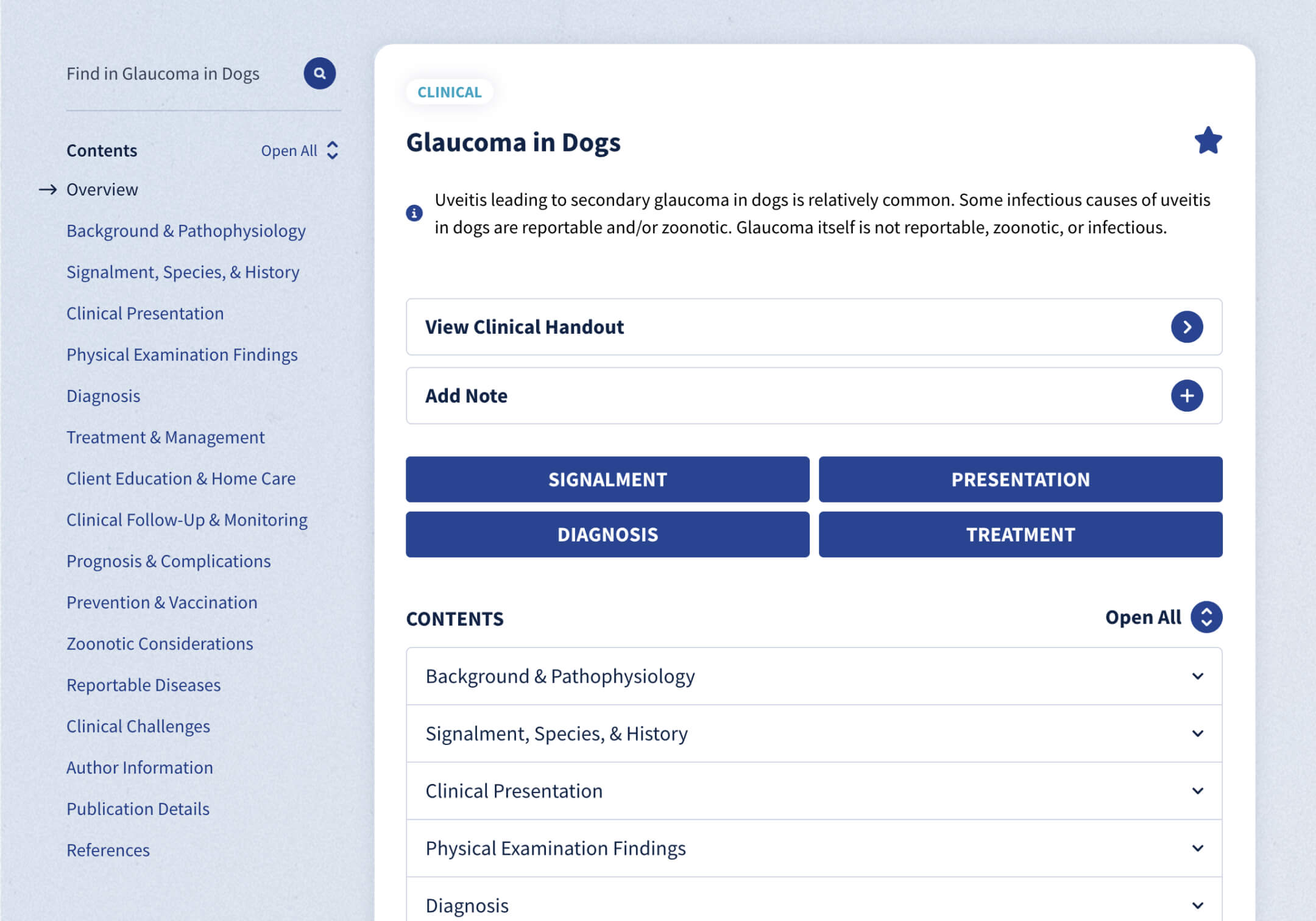Click the info icon beside the uveitis note

[414, 213]
